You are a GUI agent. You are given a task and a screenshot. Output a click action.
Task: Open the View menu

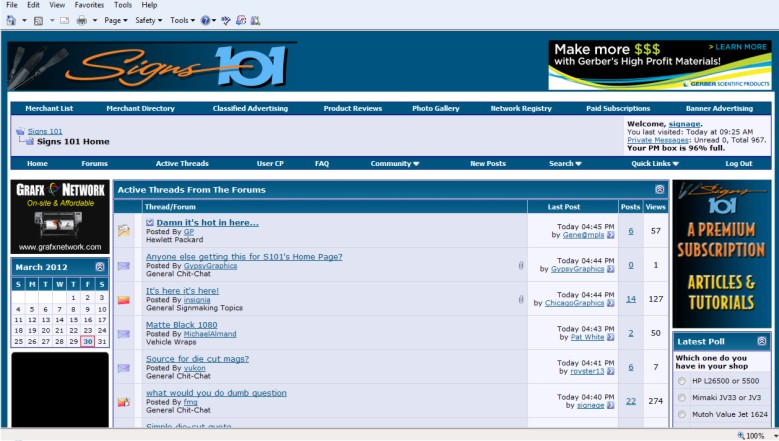57,5
